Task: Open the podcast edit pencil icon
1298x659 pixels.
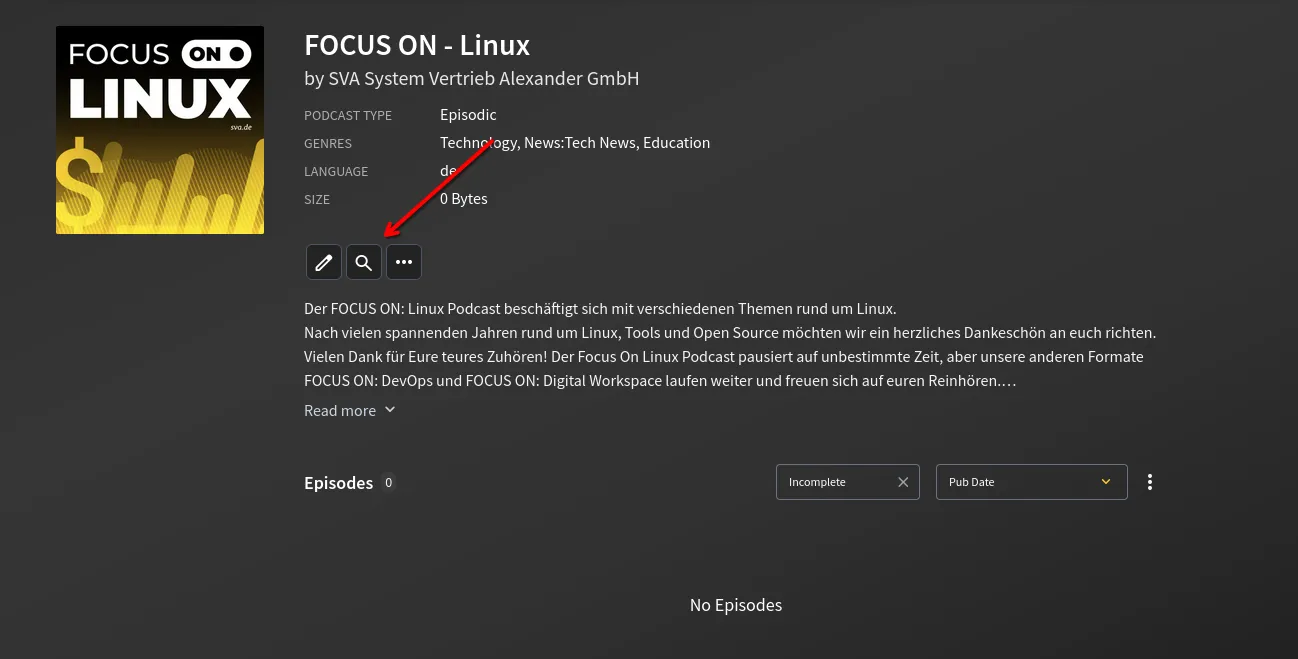Action: (323, 262)
